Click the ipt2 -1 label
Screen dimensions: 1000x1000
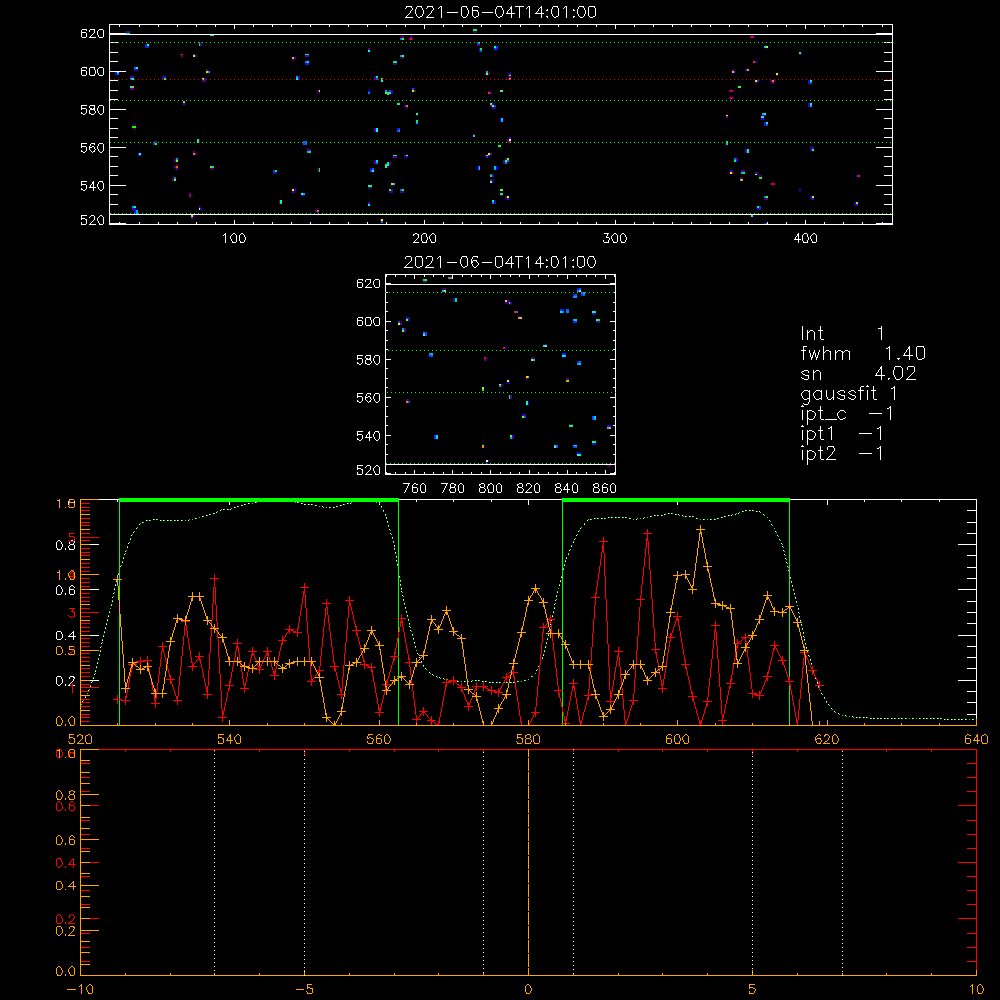[842, 453]
